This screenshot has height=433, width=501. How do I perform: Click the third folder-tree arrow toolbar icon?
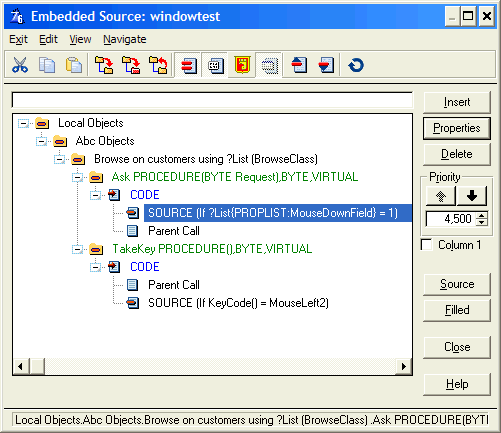[158, 65]
